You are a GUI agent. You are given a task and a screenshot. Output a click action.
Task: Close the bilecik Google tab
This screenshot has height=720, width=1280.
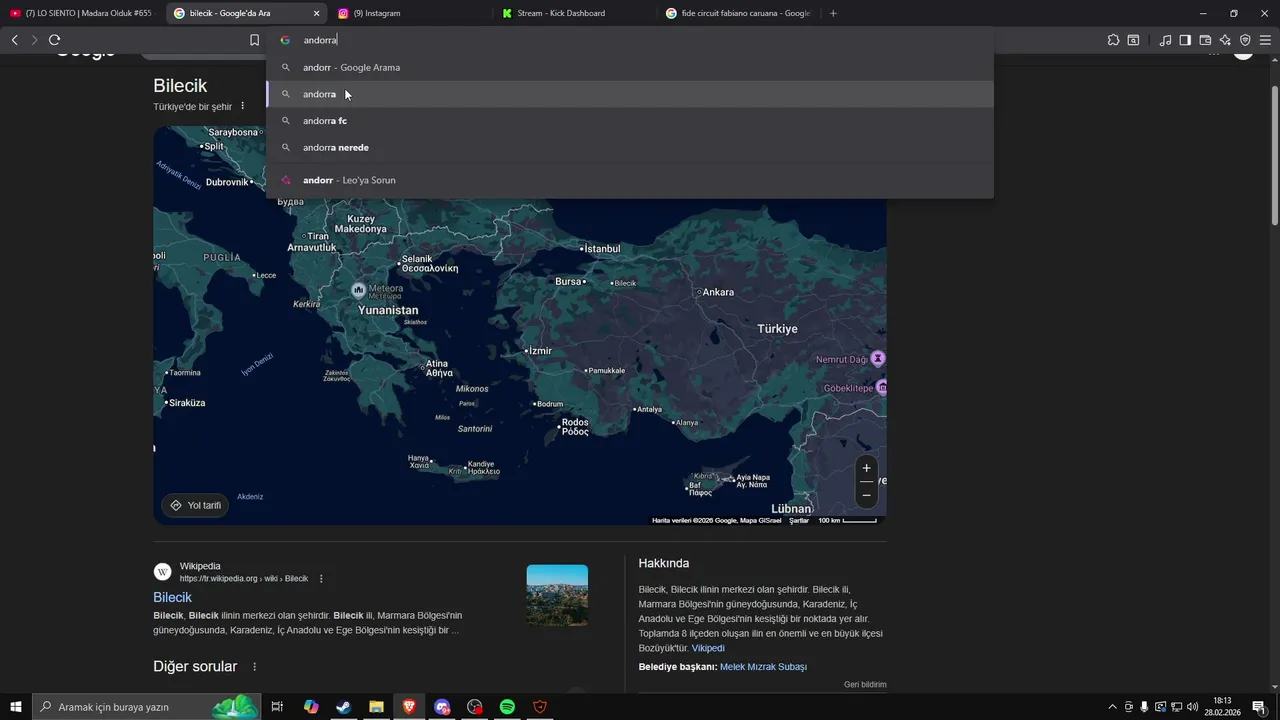click(316, 13)
